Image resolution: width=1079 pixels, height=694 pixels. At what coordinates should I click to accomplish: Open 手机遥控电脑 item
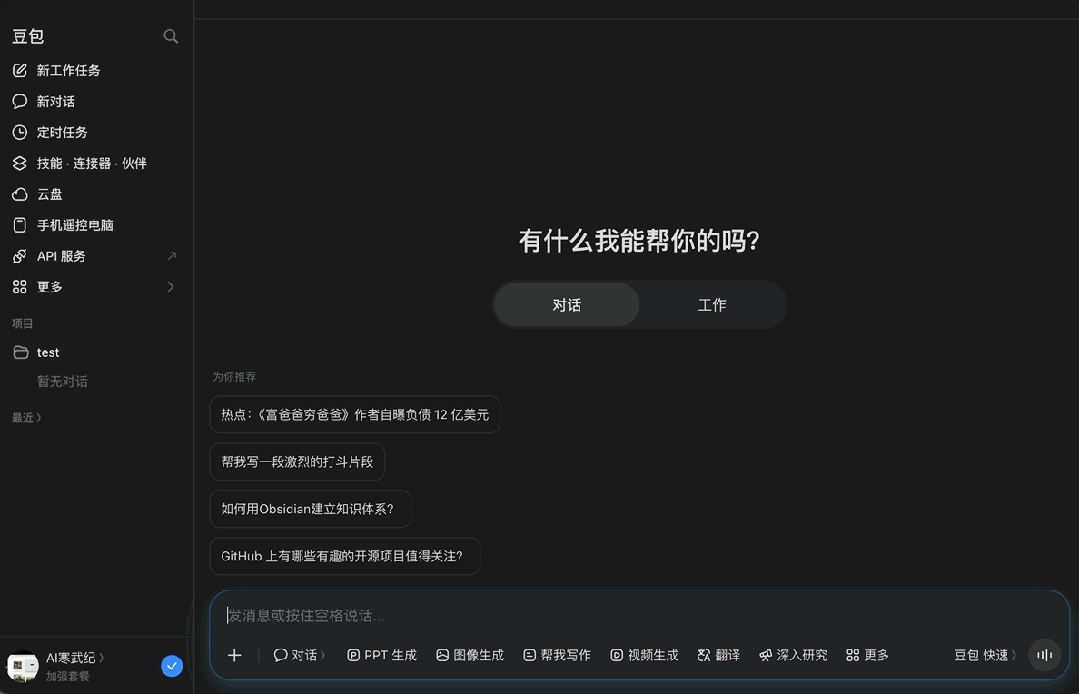click(x=63, y=225)
